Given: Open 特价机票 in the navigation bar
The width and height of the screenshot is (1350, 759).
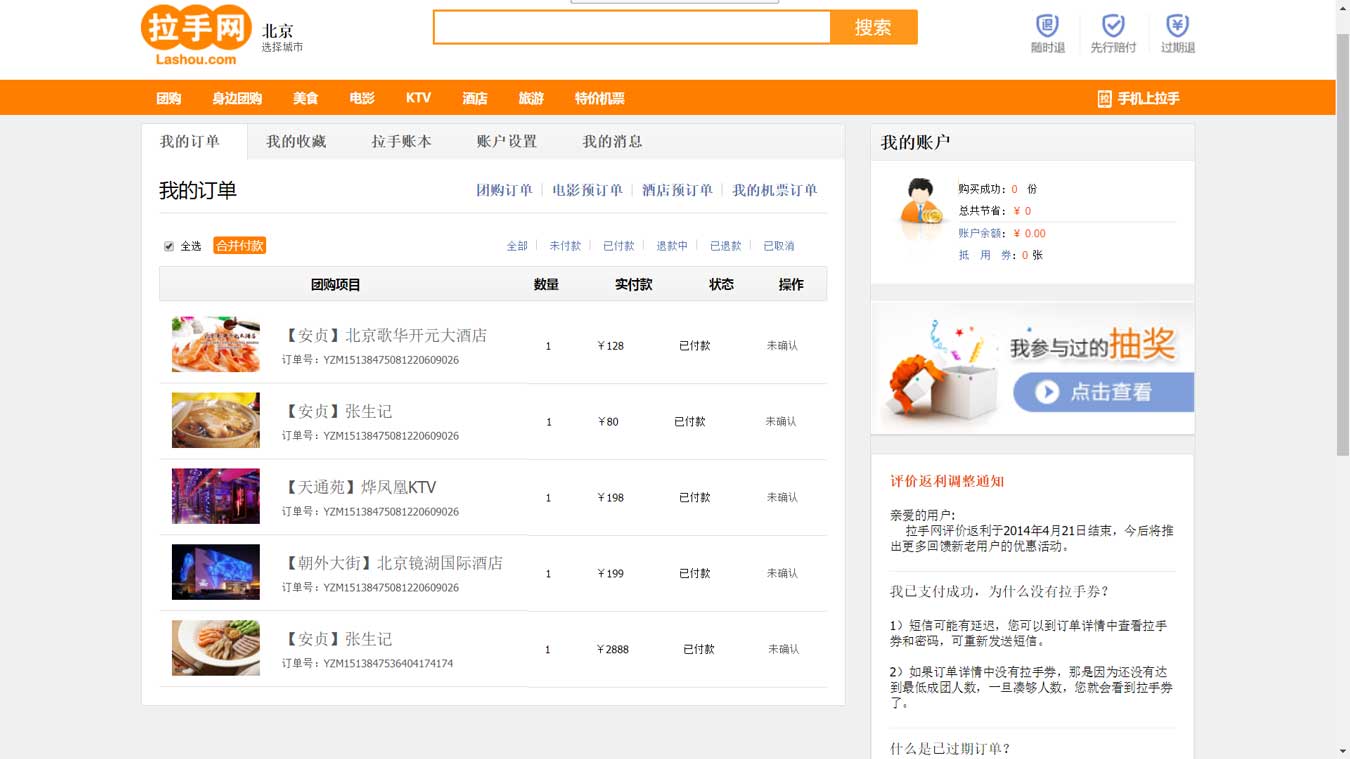Looking at the screenshot, I should (x=599, y=98).
